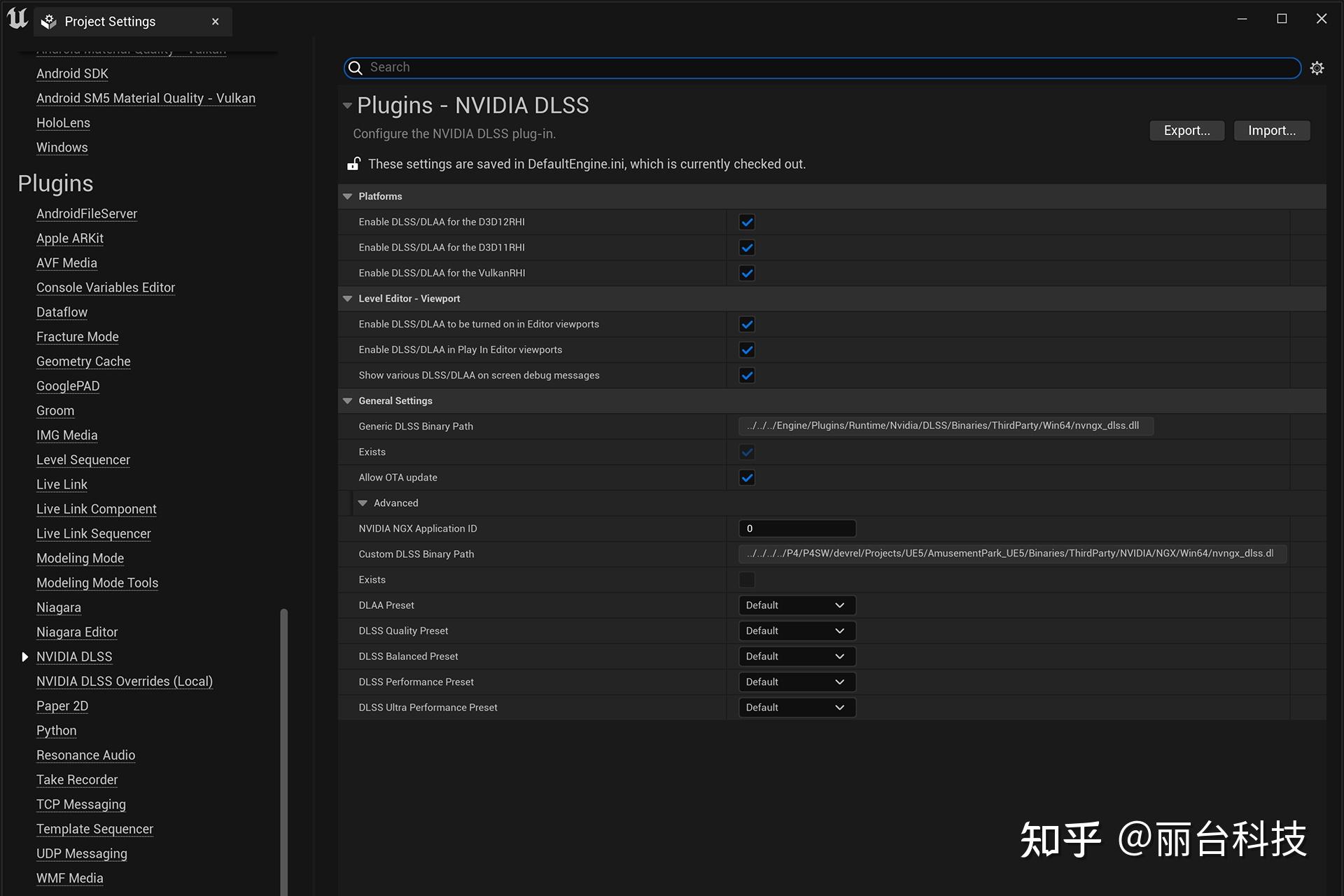Click the settings gear icon beside search
1344x896 pixels.
1317,68
